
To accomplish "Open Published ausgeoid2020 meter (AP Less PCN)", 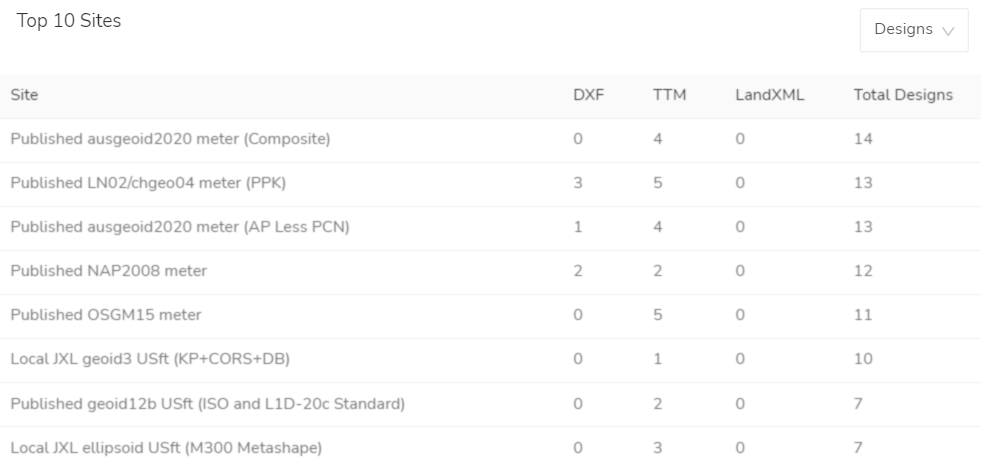I will pyautogui.click(x=180, y=227).
